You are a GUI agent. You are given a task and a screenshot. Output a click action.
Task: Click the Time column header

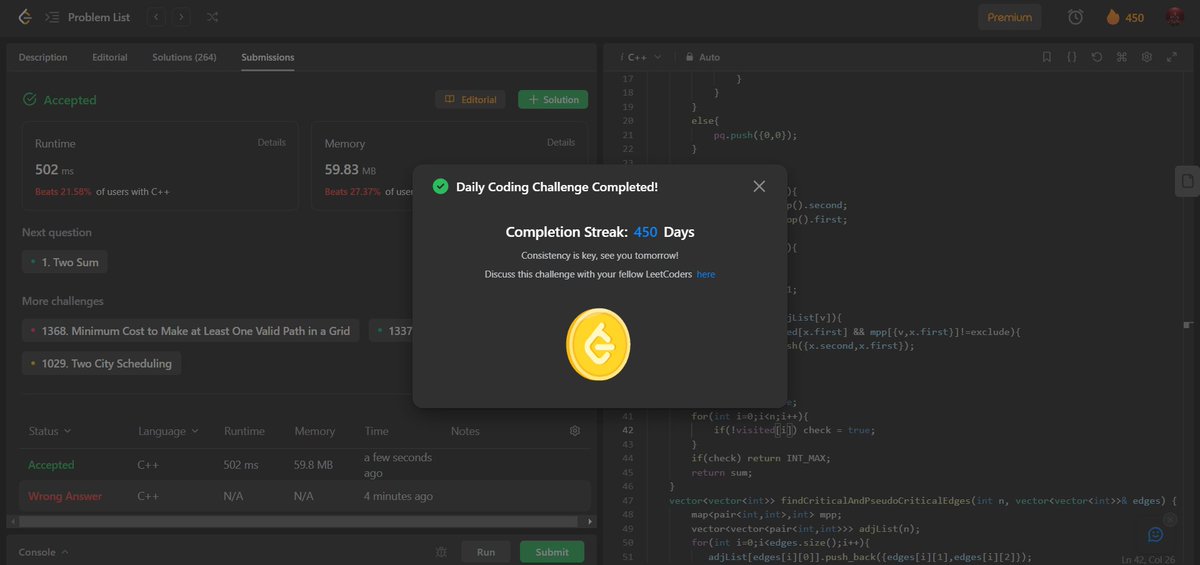[x=376, y=431]
